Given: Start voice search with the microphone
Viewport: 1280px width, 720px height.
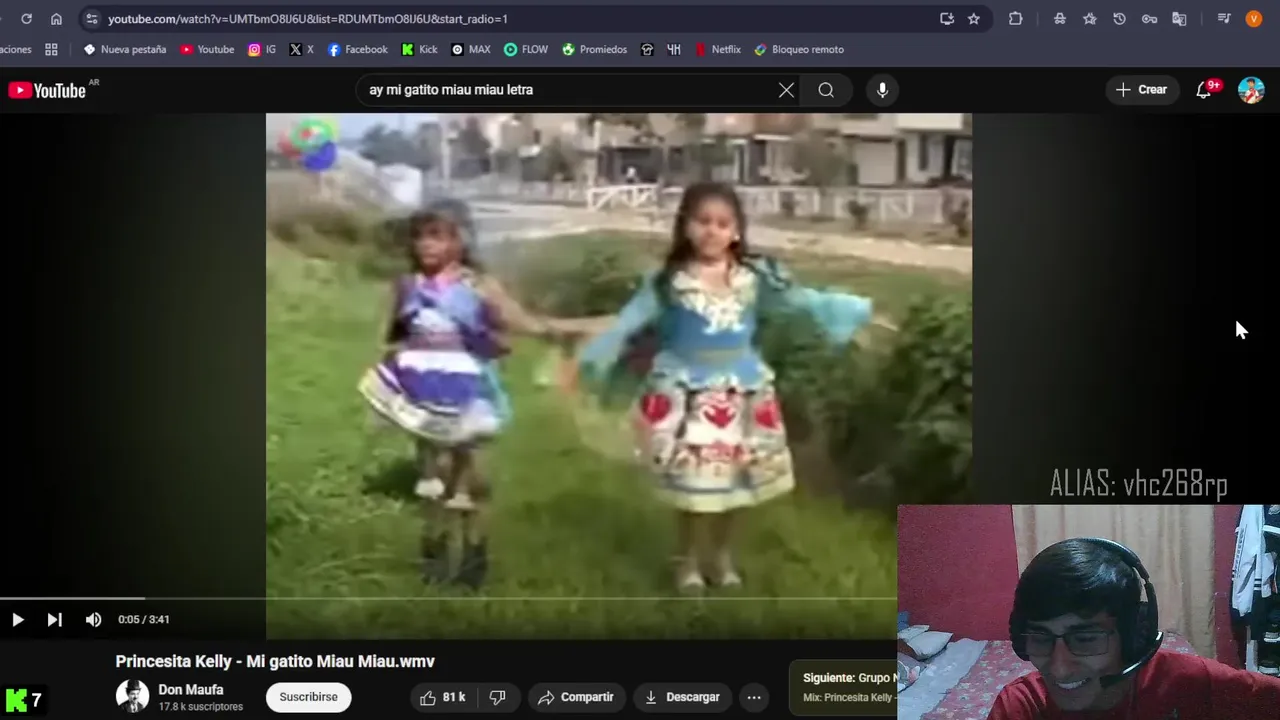Looking at the screenshot, I should pos(882,90).
